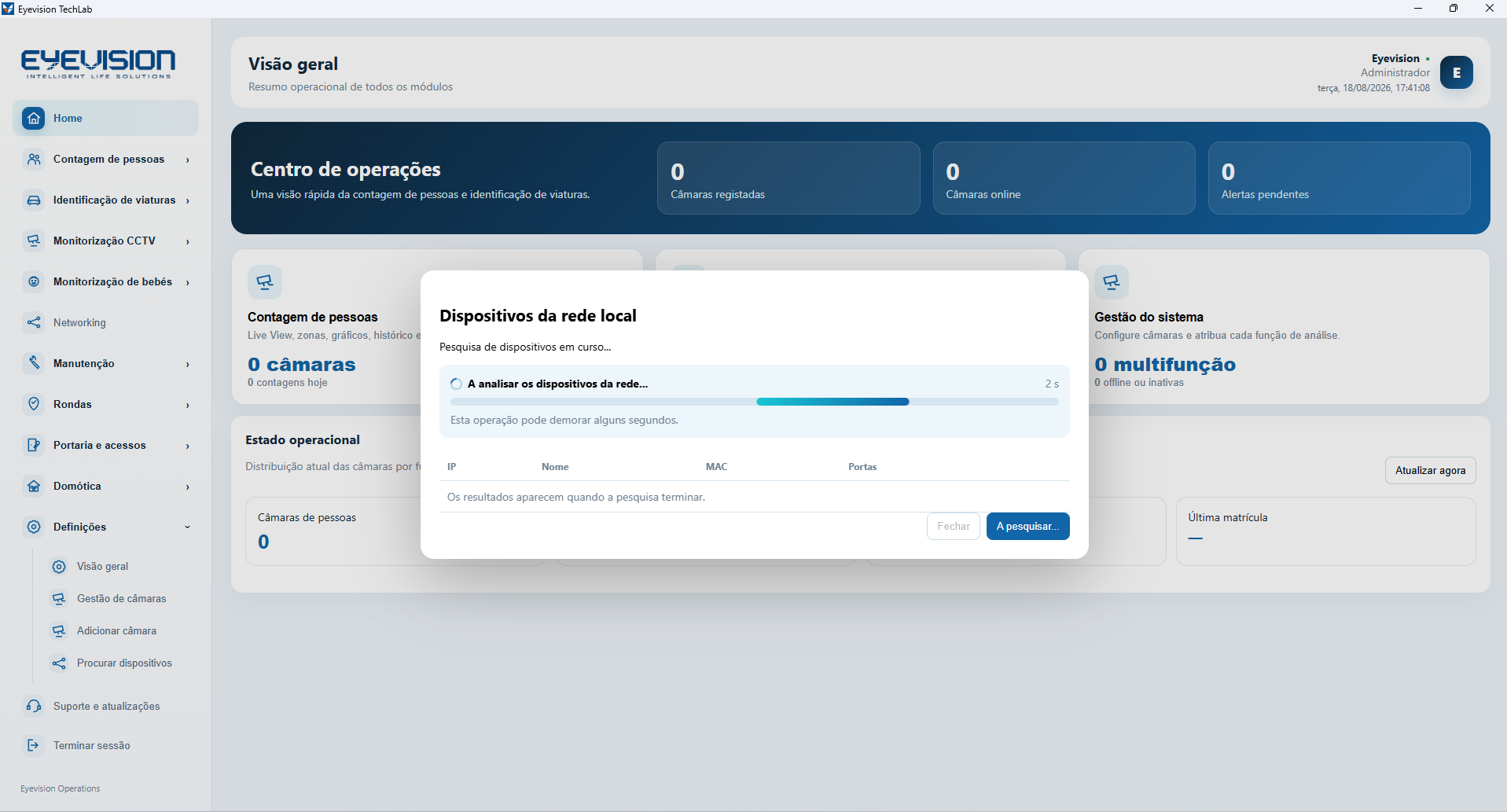Click the Última matrícula card

click(1325, 531)
